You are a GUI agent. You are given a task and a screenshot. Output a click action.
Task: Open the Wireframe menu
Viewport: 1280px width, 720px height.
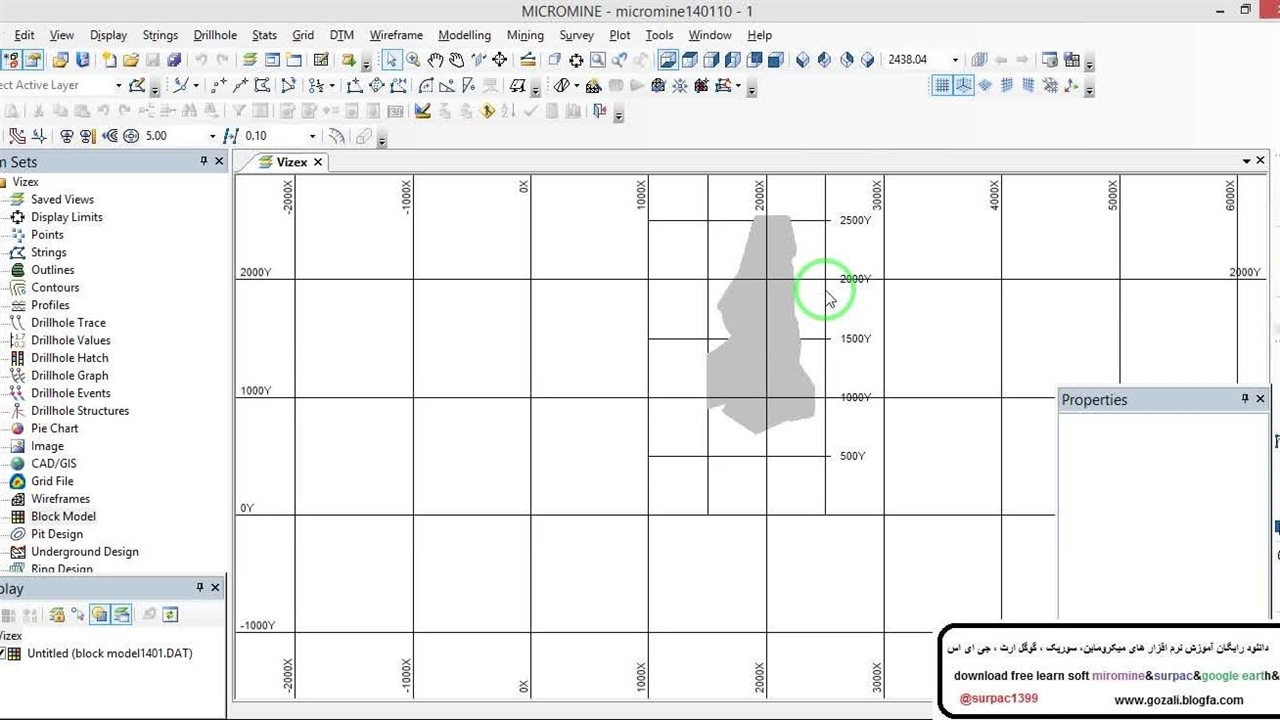point(396,35)
